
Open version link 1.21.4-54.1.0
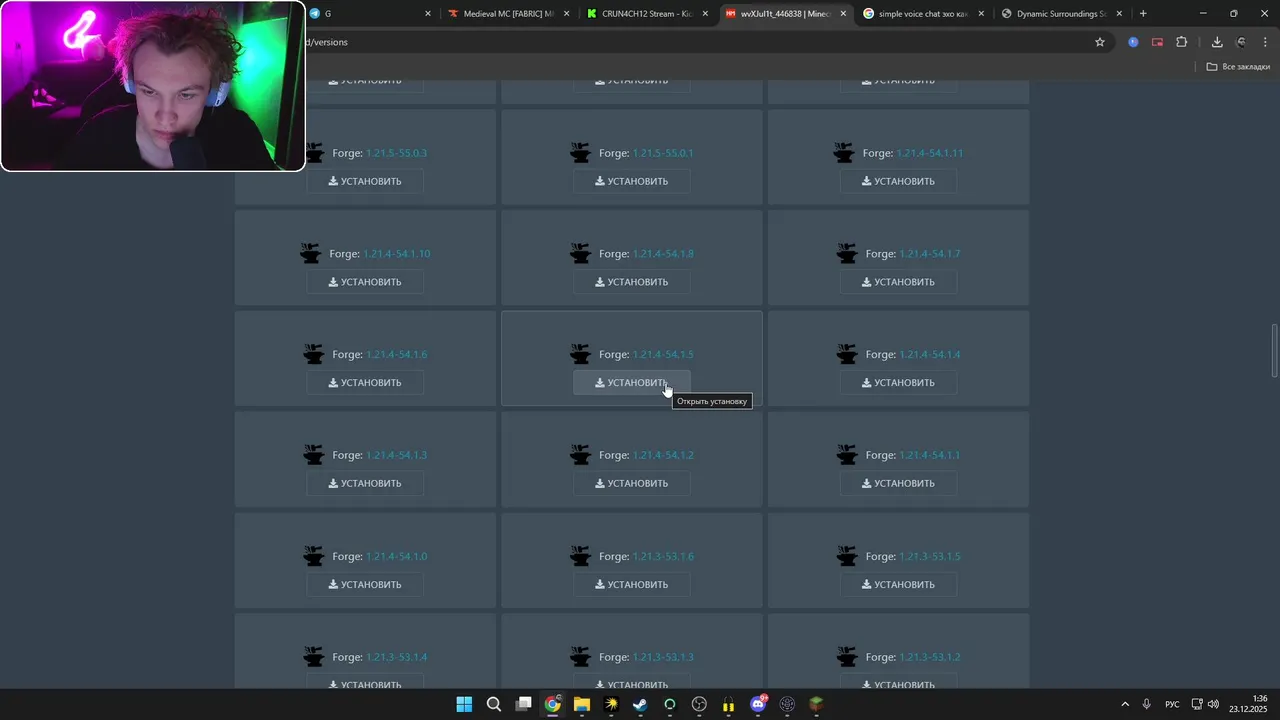point(397,556)
